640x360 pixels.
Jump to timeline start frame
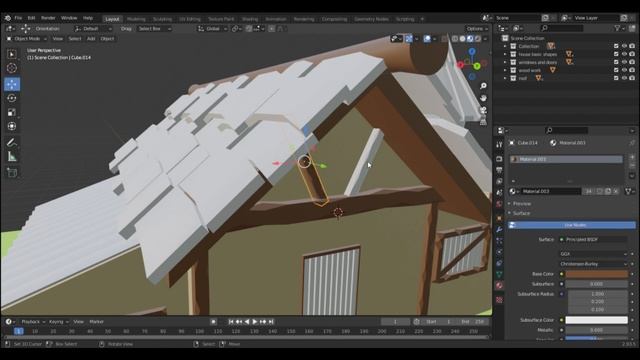coord(231,322)
